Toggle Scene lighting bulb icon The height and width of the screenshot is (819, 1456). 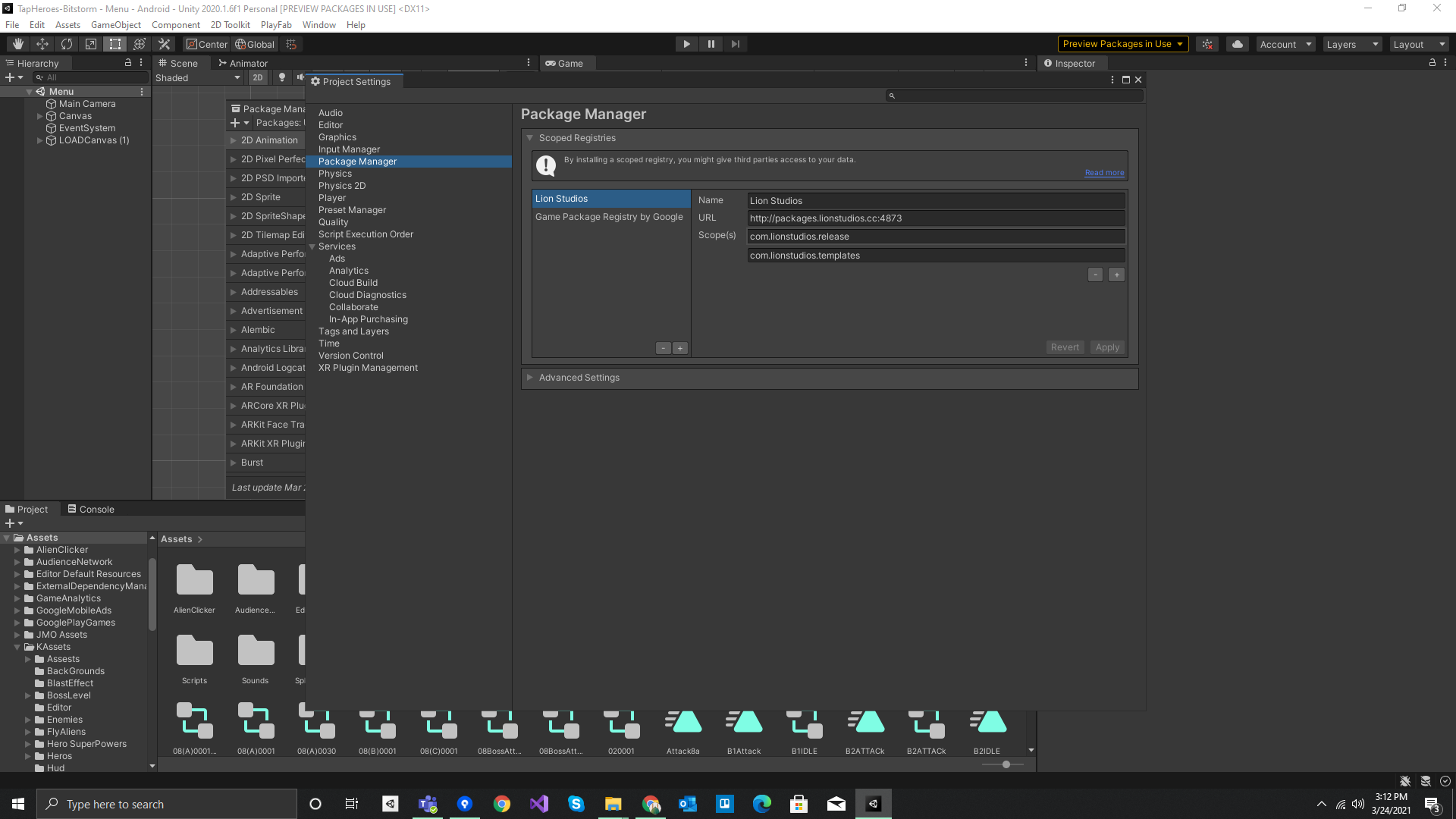pyautogui.click(x=282, y=77)
